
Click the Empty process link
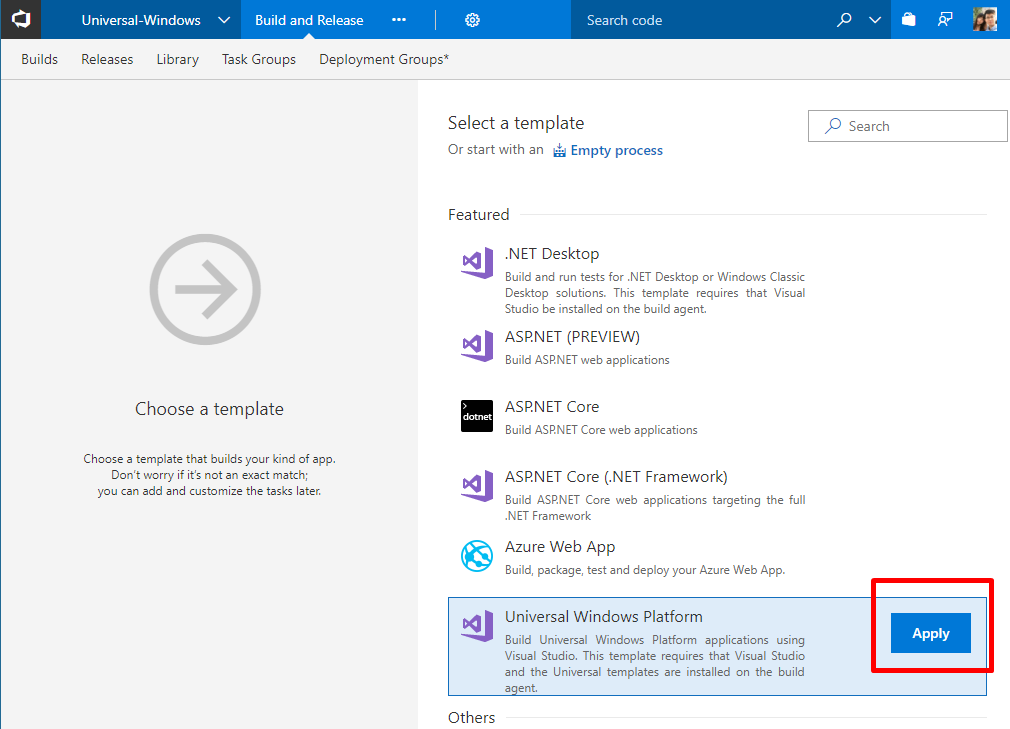click(616, 150)
